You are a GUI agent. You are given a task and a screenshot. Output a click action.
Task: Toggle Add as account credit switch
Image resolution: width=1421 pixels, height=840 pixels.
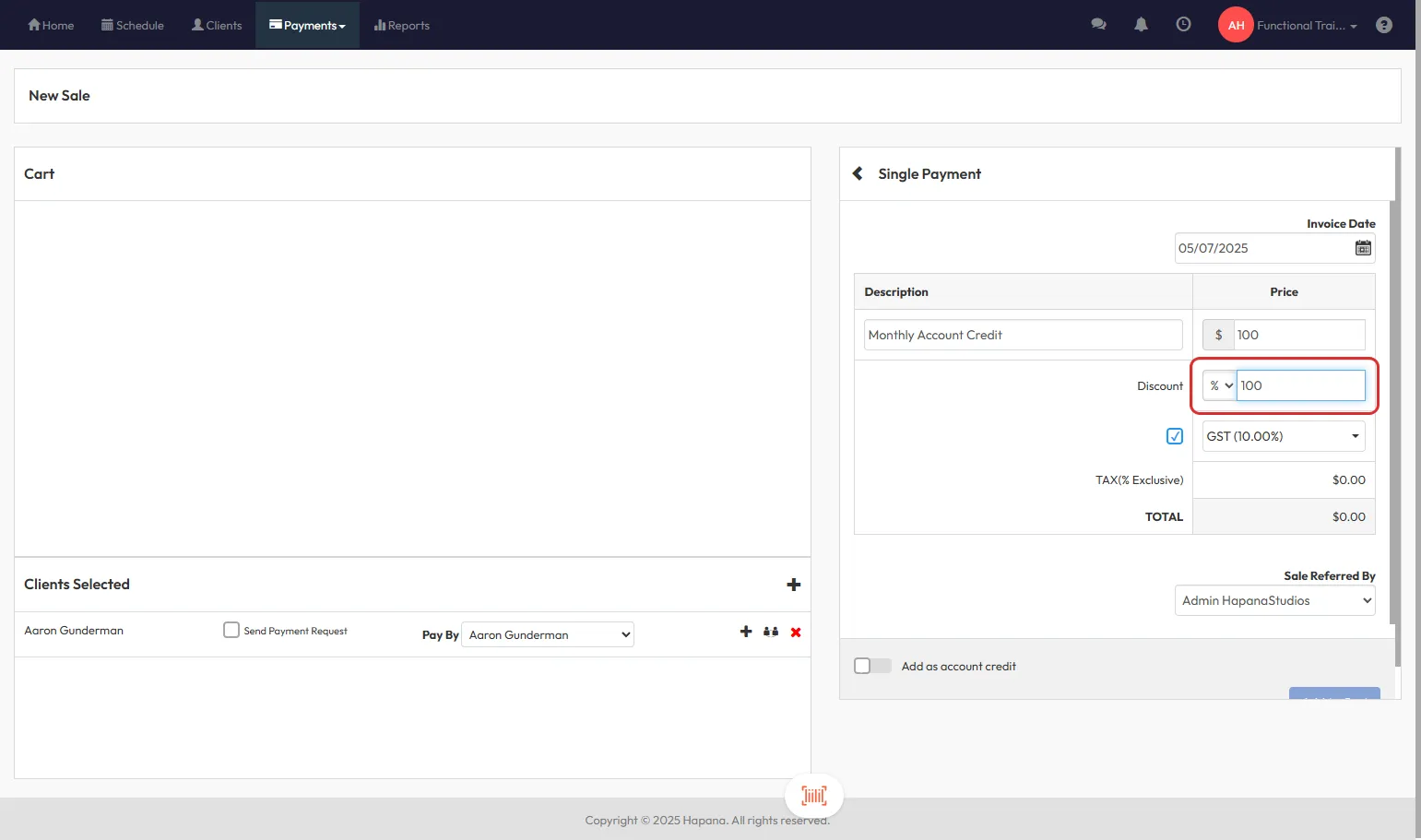click(871, 666)
